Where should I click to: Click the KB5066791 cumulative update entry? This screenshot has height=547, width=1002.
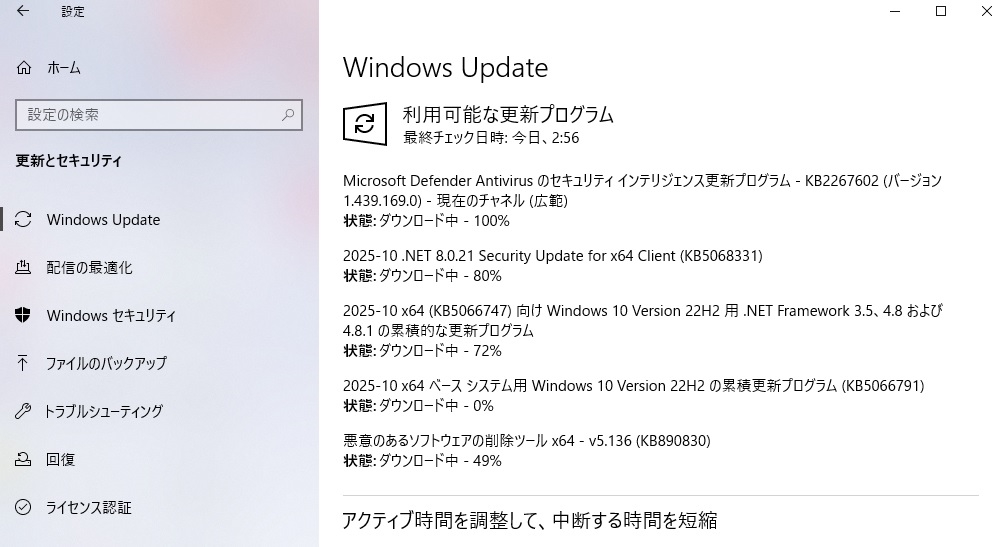pyautogui.click(x=633, y=386)
